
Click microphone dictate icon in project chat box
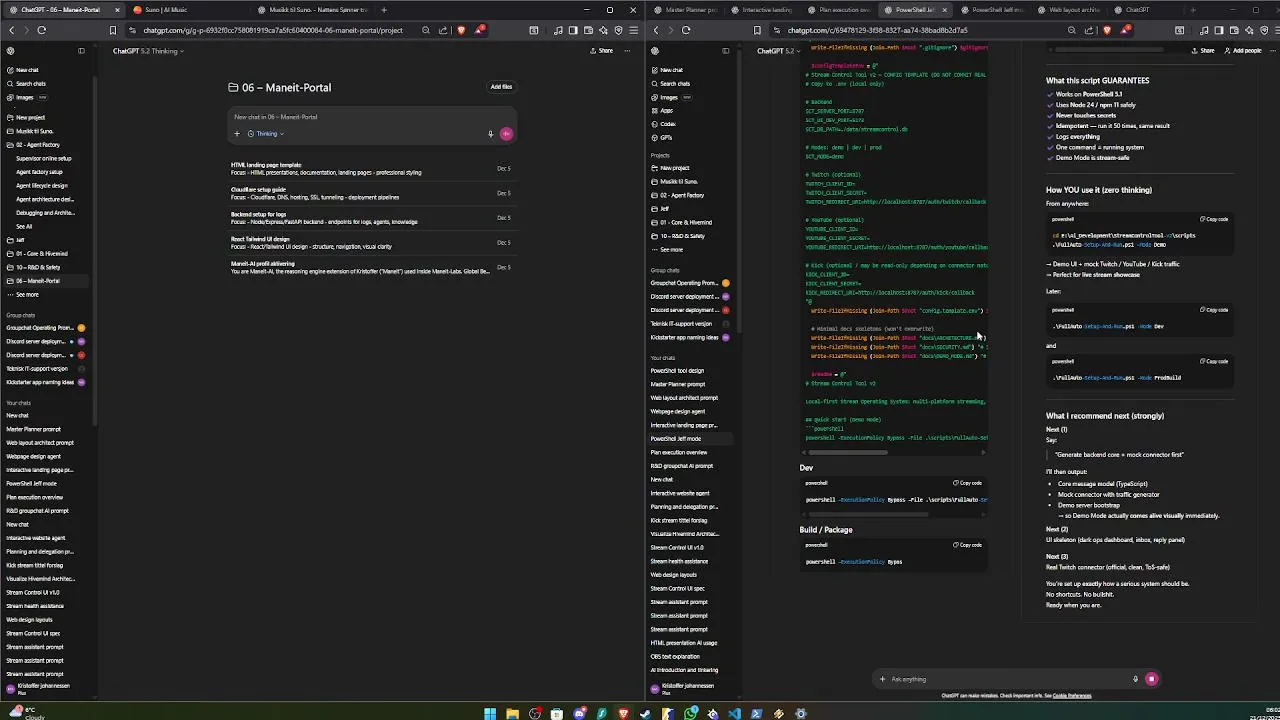(490, 134)
